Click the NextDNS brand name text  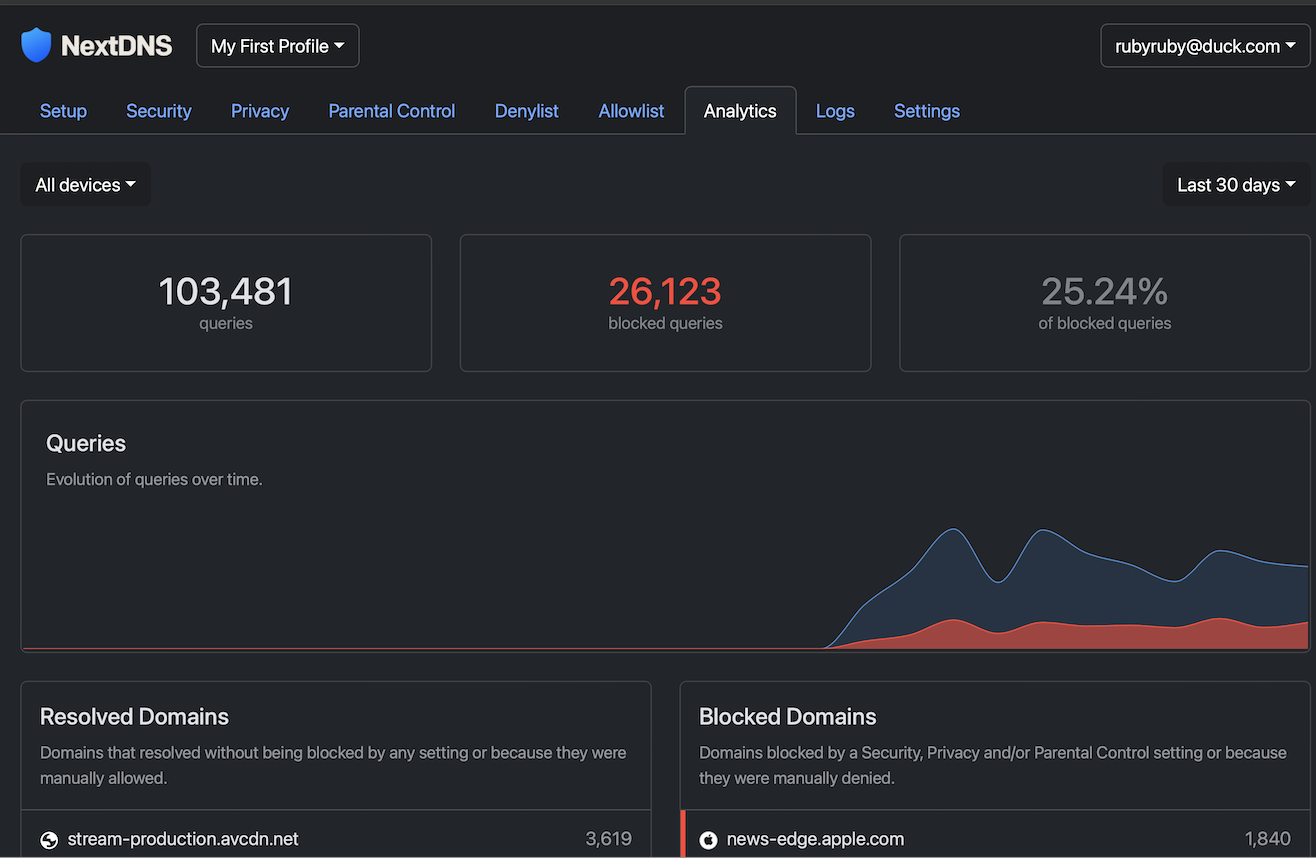117,46
